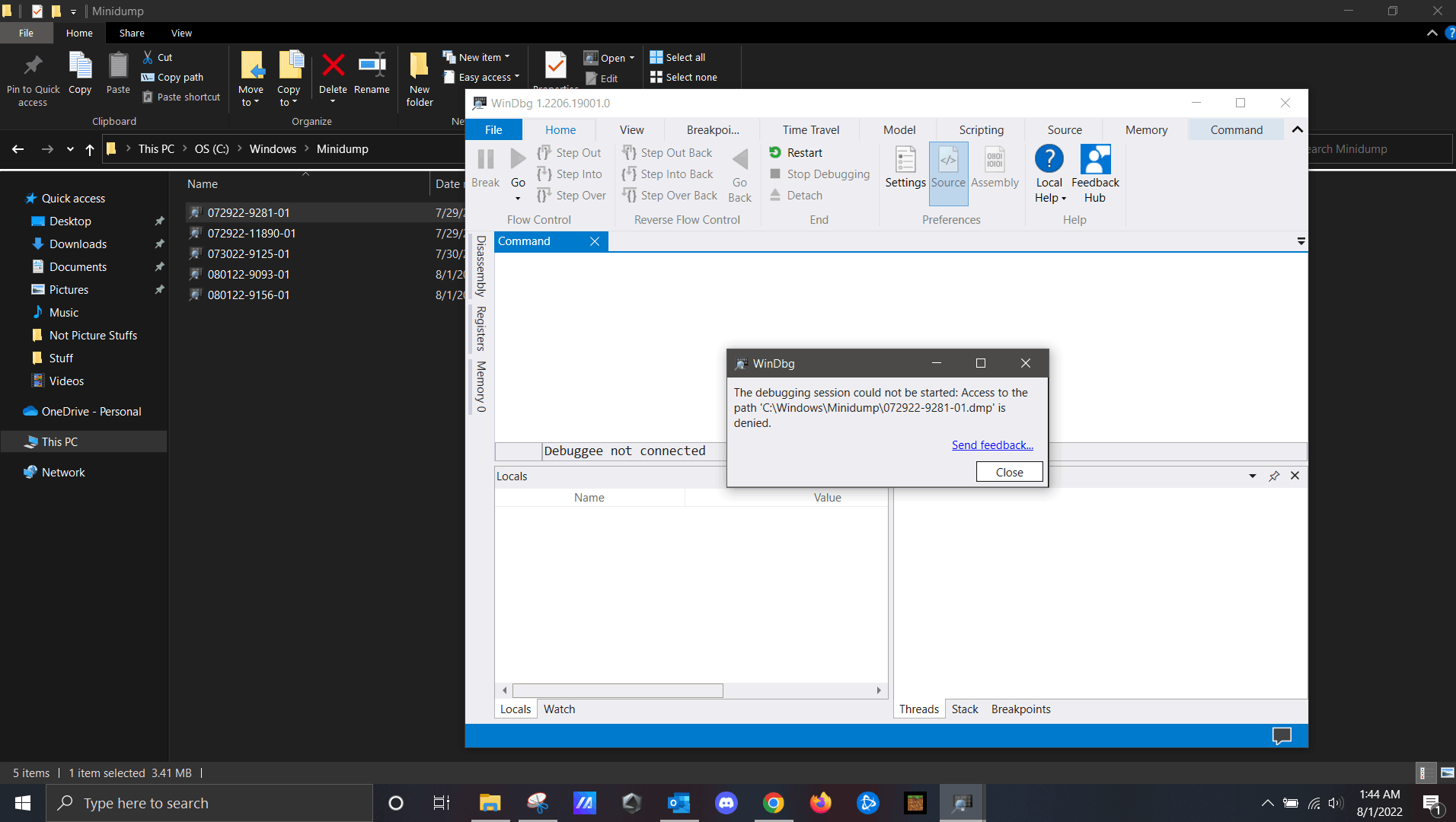Open the Breakpoints tab at the bottom
1456x822 pixels.
click(1021, 709)
